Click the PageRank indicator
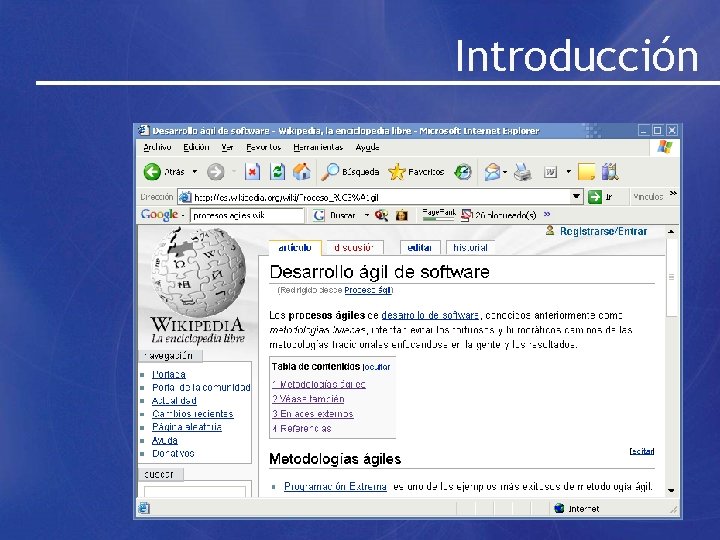The width and height of the screenshot is (720, 540). coord(439,214)
